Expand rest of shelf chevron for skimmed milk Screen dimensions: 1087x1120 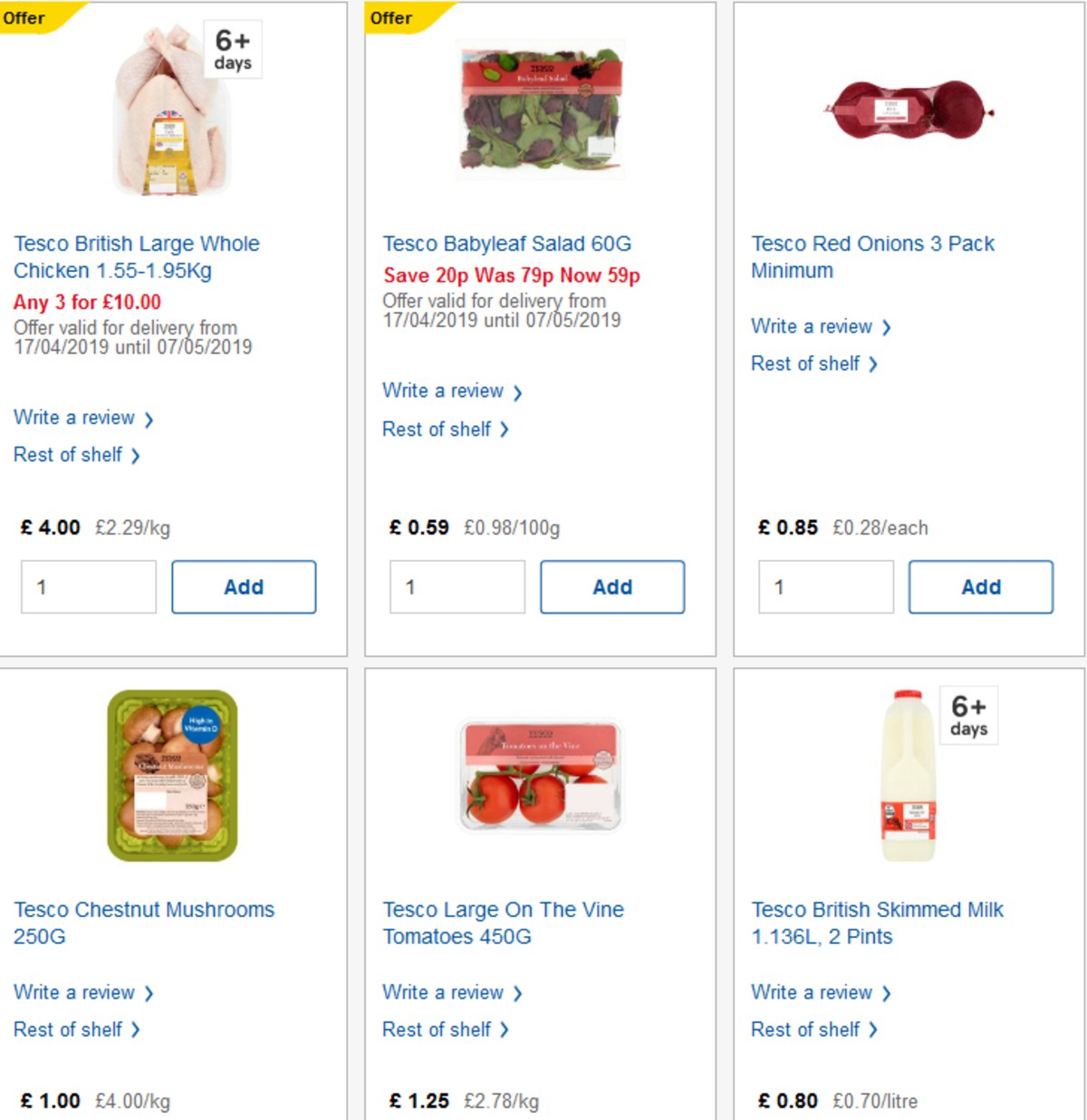pyautogui.click(x=874, y=1029)
